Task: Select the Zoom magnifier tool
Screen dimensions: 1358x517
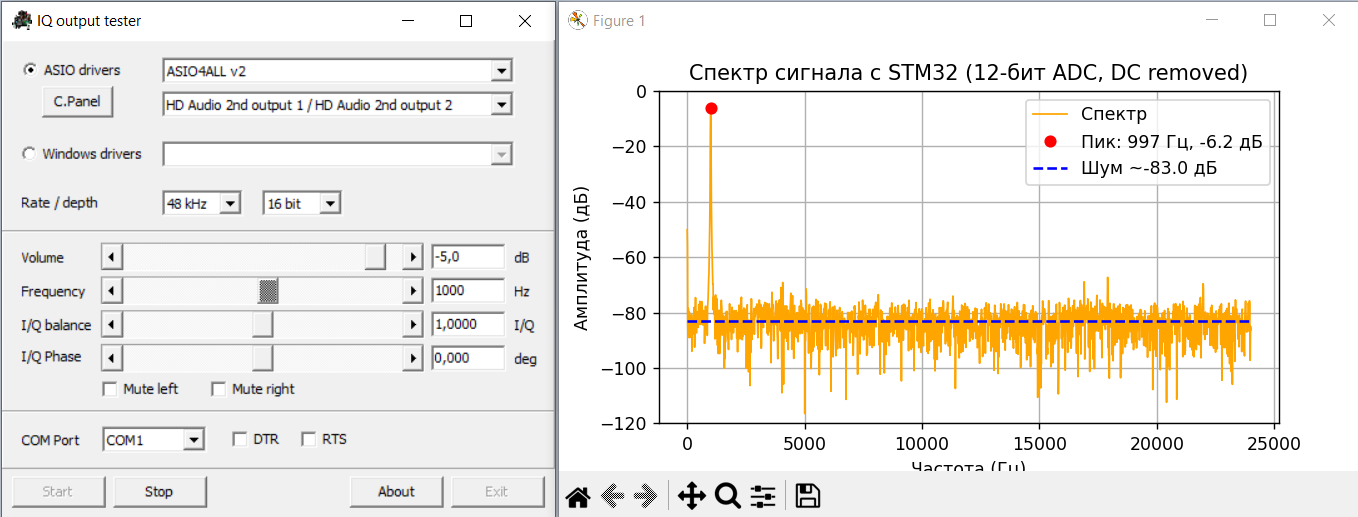Action: tap(727, 496)
